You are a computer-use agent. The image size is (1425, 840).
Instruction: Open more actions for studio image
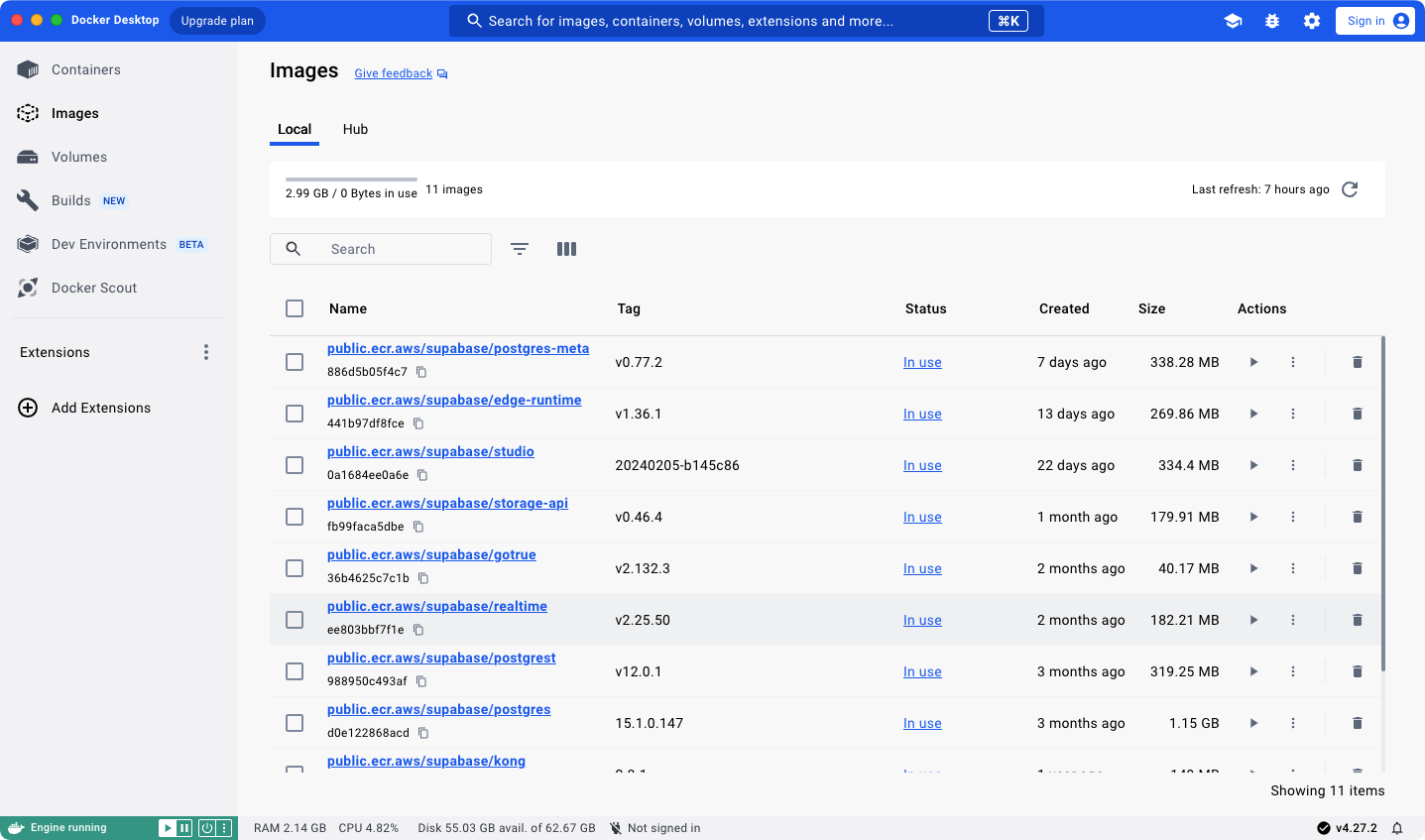[1293, 465]
